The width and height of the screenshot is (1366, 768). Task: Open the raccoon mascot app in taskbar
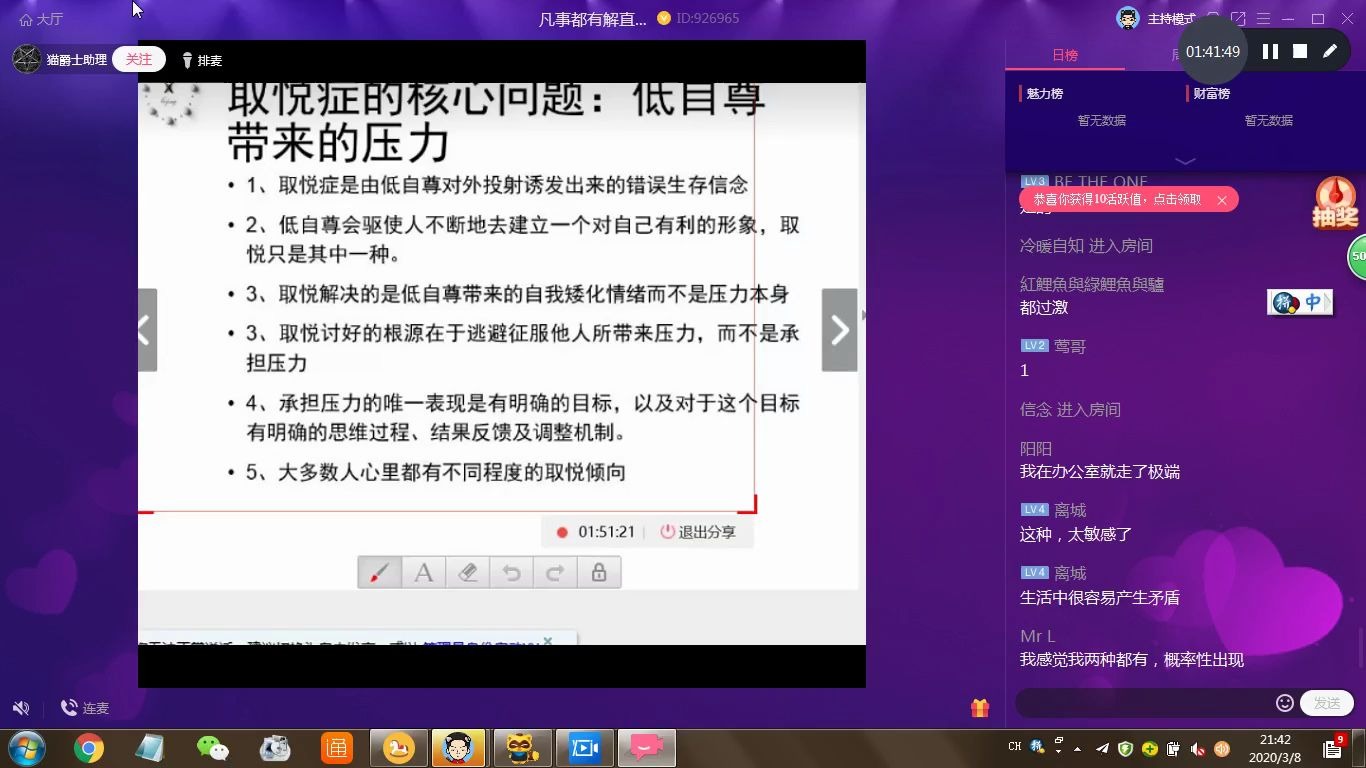522,748
